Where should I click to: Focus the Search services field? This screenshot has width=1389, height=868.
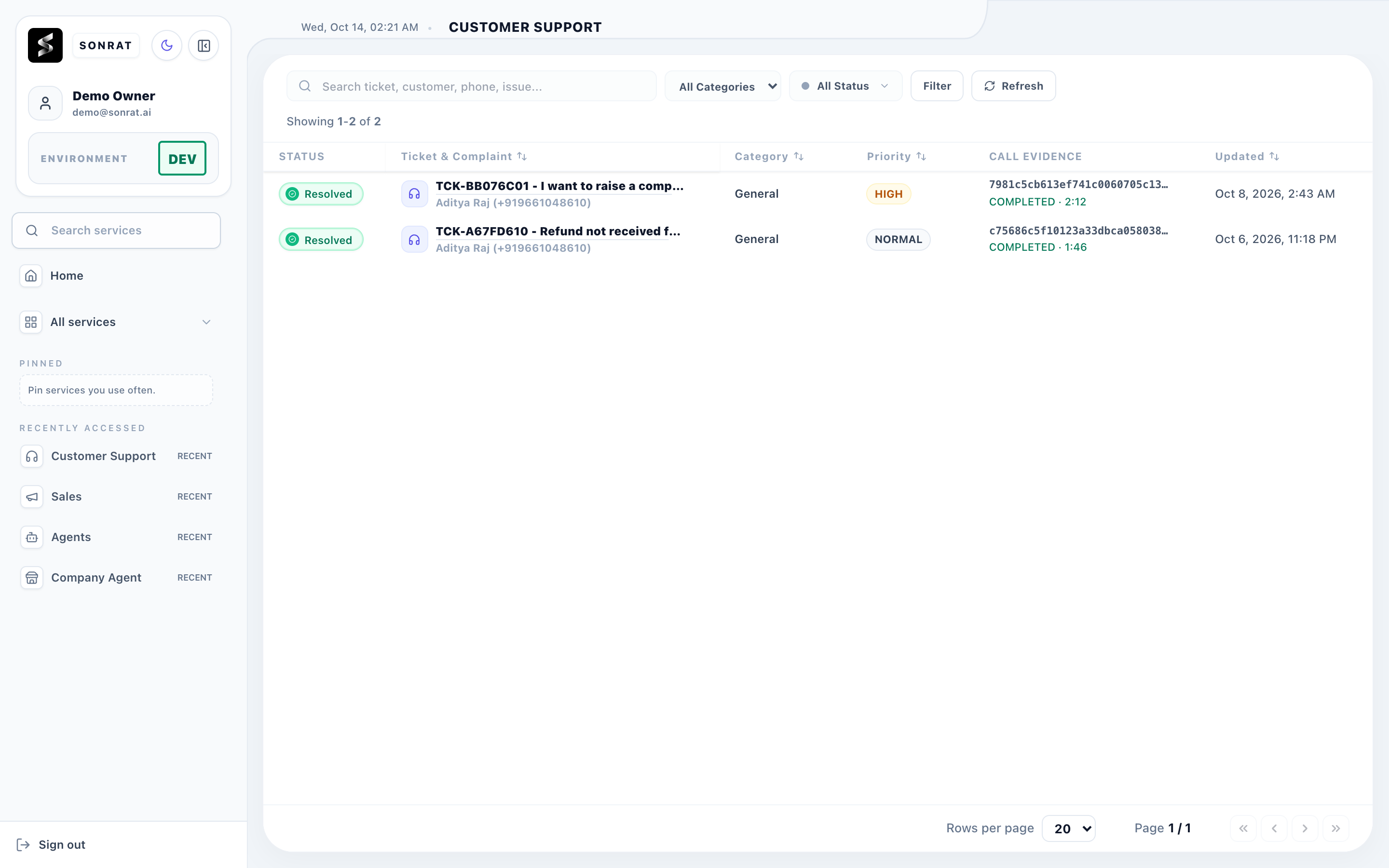click(x=117, y=230)
